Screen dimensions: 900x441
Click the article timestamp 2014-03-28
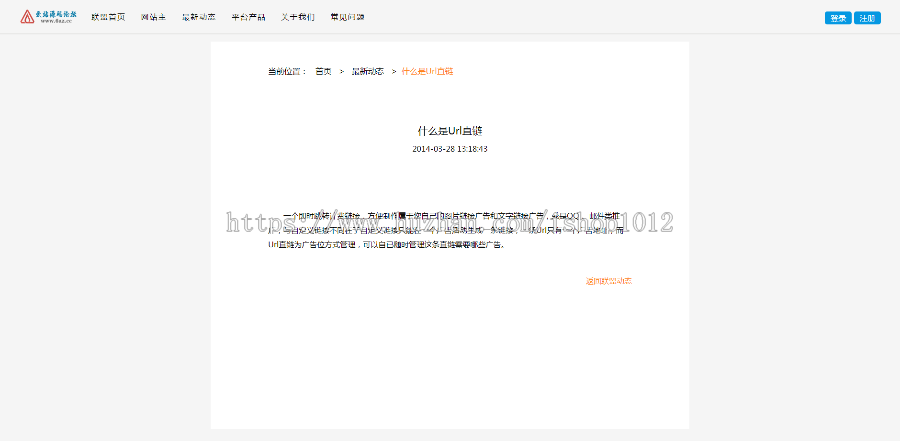450,149
